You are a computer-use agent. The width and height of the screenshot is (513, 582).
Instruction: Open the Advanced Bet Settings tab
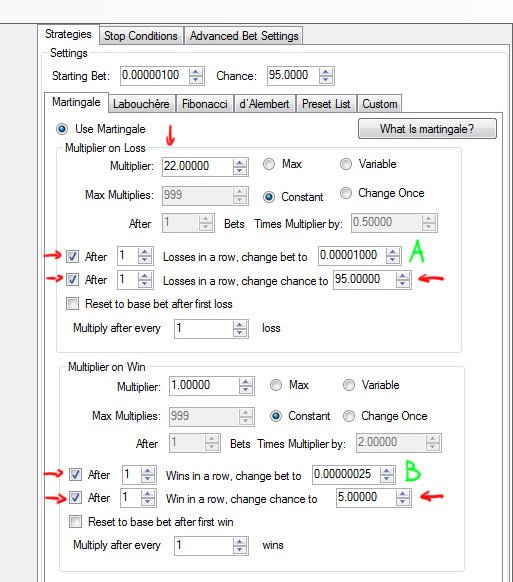point(244,36)
